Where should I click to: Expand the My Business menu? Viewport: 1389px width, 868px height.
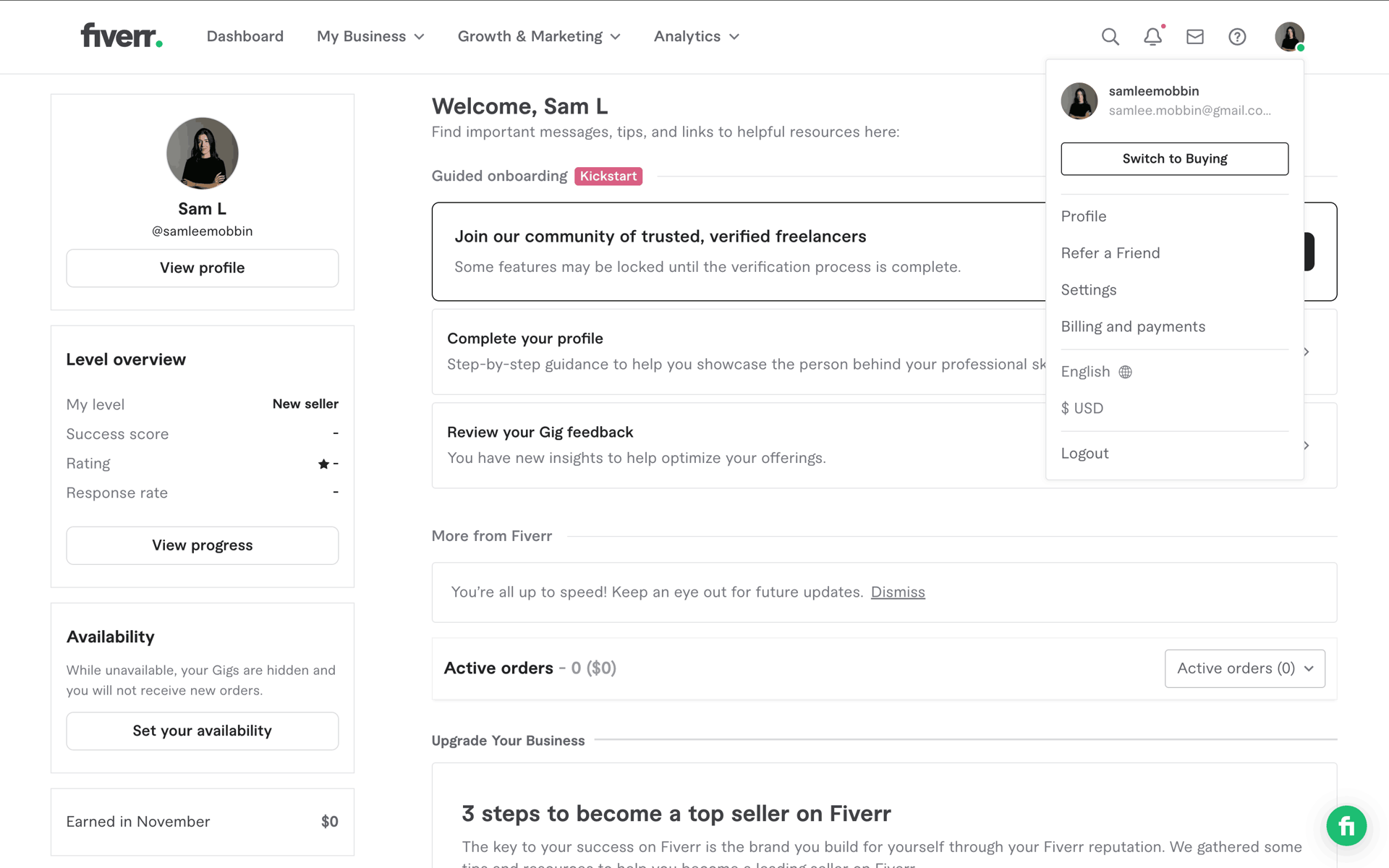coord(370,36)
